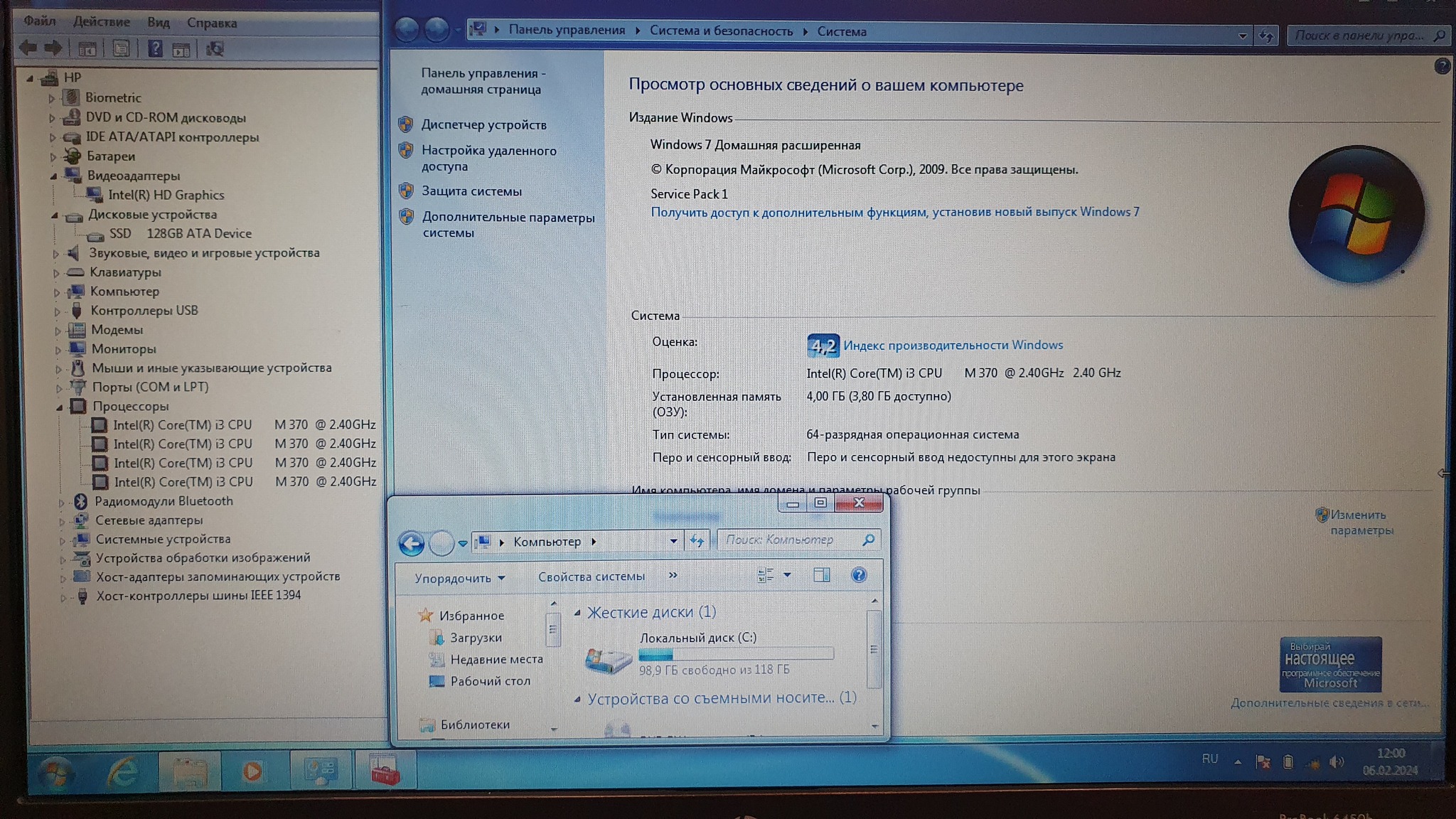Click Свойства системы button in Explorer
Image resolution: width=1456 pixels, height=819 pixels.
coord(591,577)
